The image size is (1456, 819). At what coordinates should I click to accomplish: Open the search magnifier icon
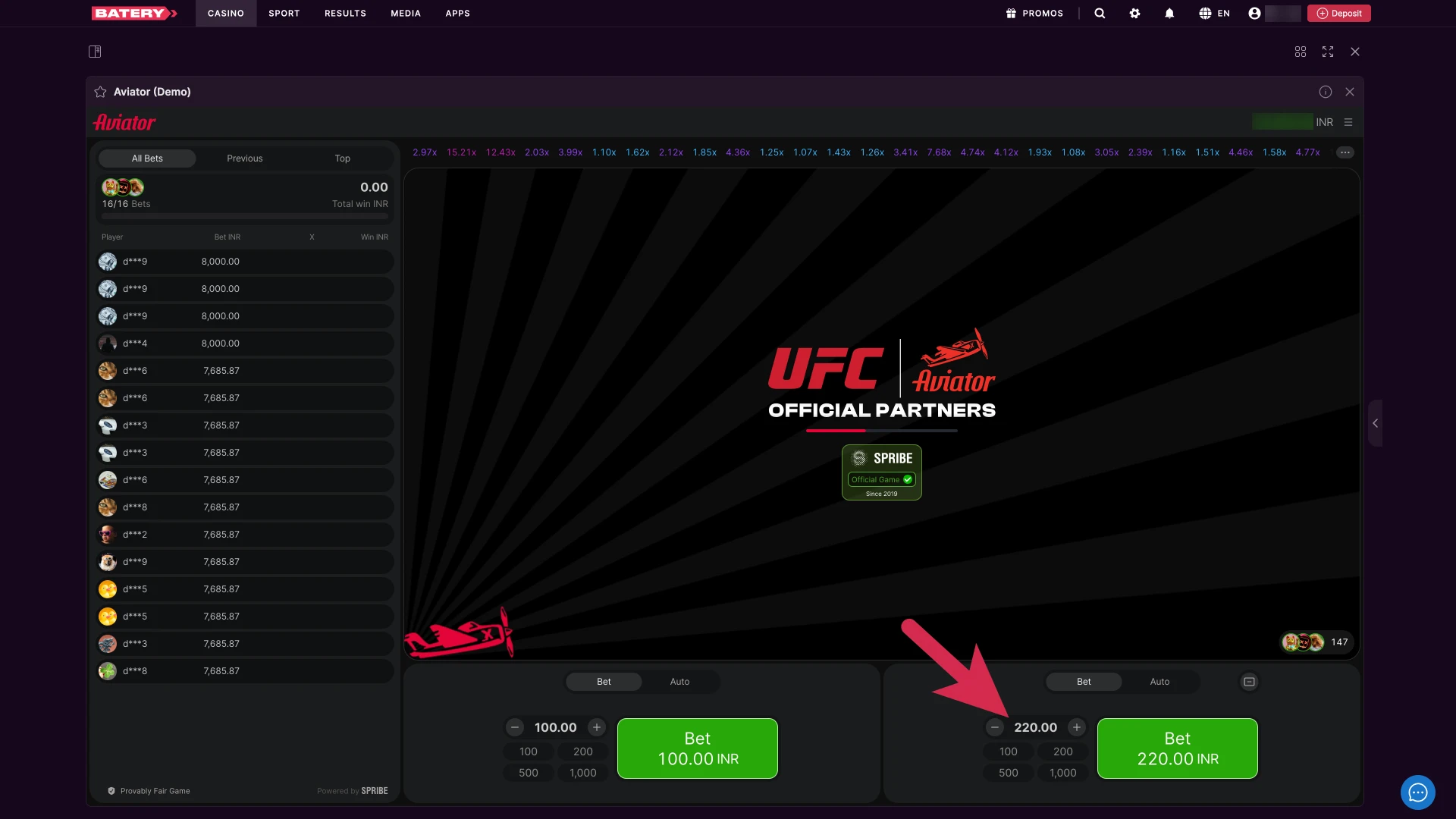click(x=1100, y=13)
